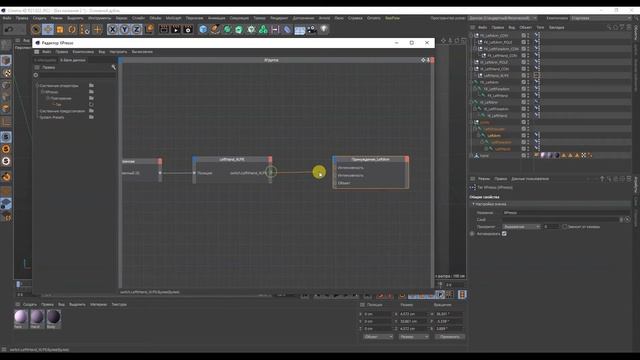Open Объект dropdown in coordinates panel
The width and height of the screenshot is (640, 360).
coord(378,337)
